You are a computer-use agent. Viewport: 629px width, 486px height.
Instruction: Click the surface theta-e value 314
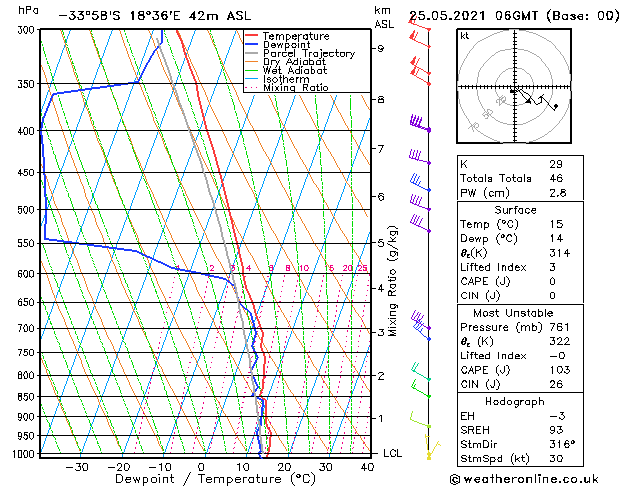(560, 253)
